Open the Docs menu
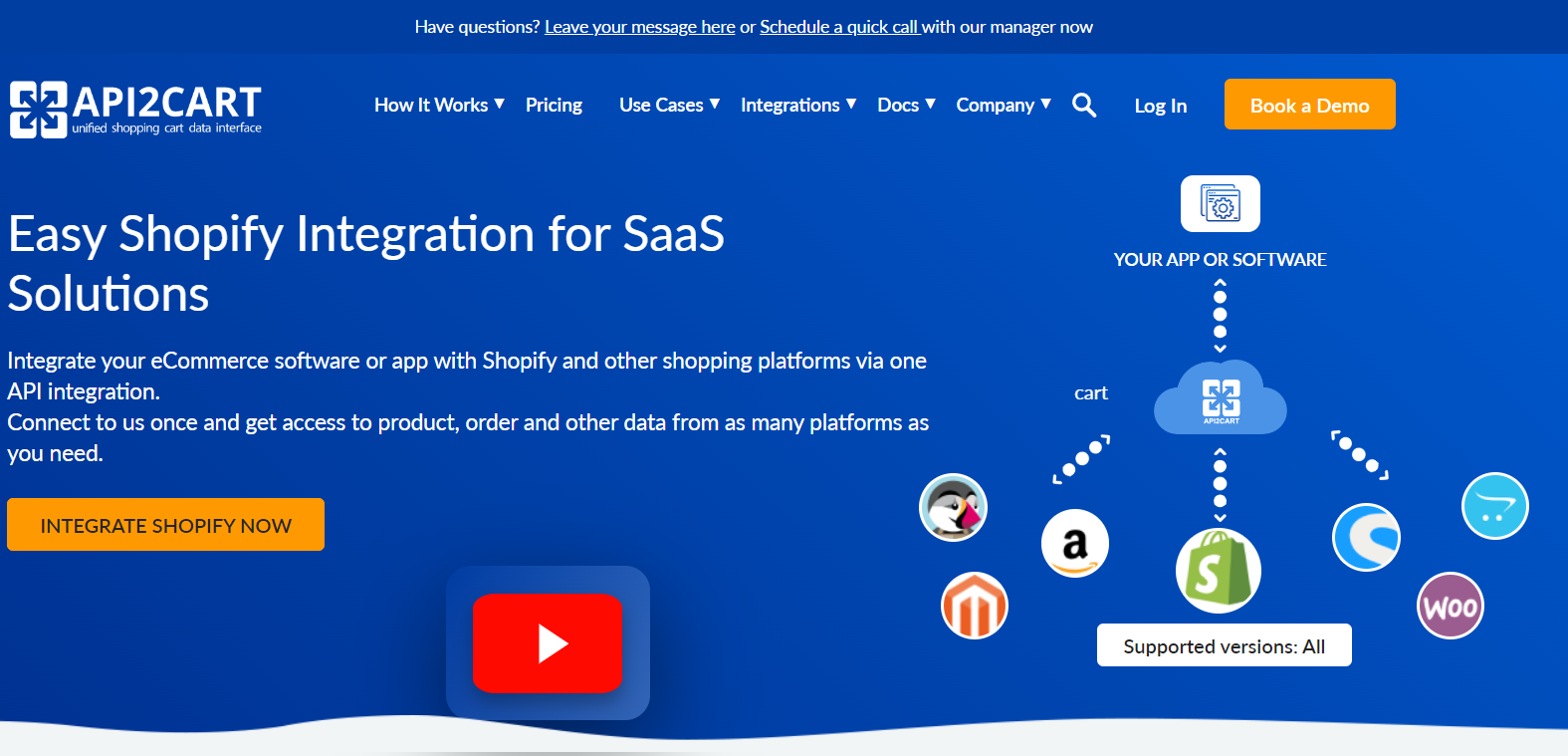Image resolution: width=1568 pixels, height=756 pixels. tap(898, 105)
